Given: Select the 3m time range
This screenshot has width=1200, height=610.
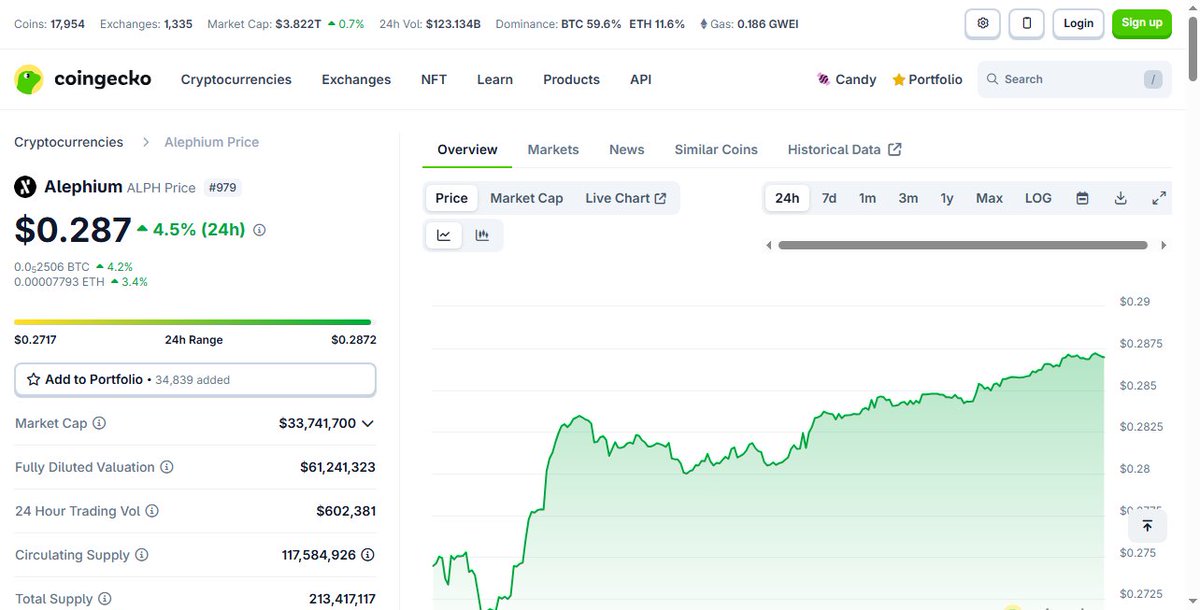Looking at the screenshot, I should [x=908, y=198].
